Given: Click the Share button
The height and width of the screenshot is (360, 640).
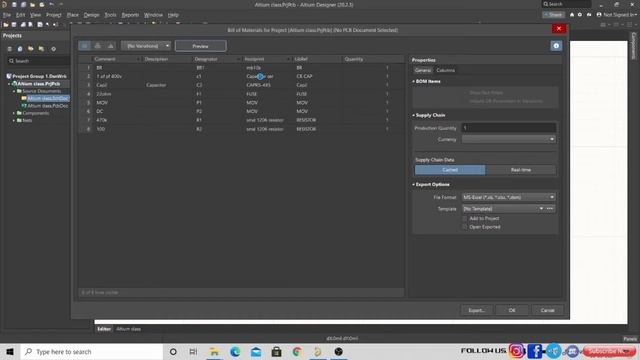Looking at the screenshot, I should tap(553, 15).
